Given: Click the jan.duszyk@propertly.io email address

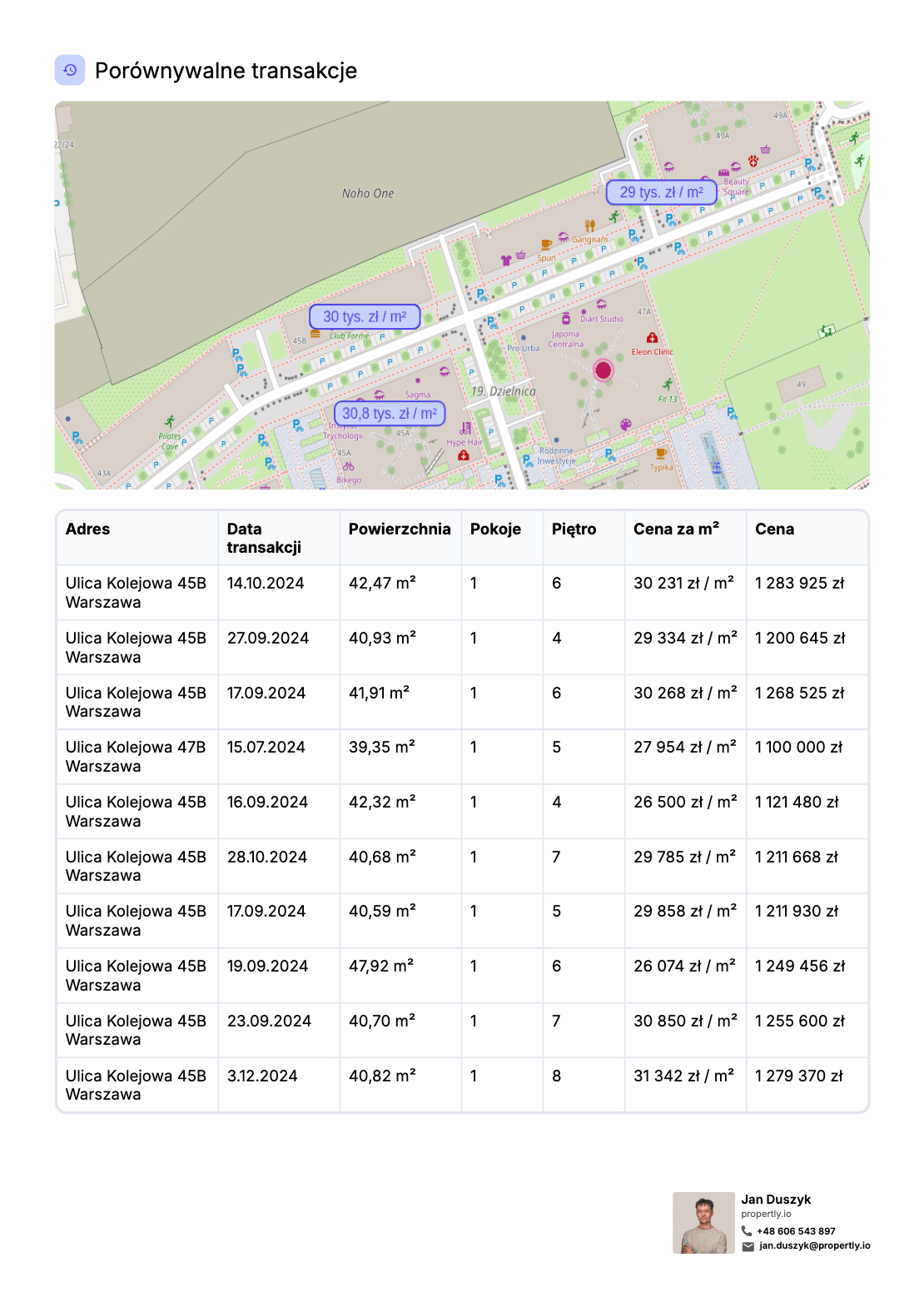Looking at the screenshot, I should coord(814,1246).
